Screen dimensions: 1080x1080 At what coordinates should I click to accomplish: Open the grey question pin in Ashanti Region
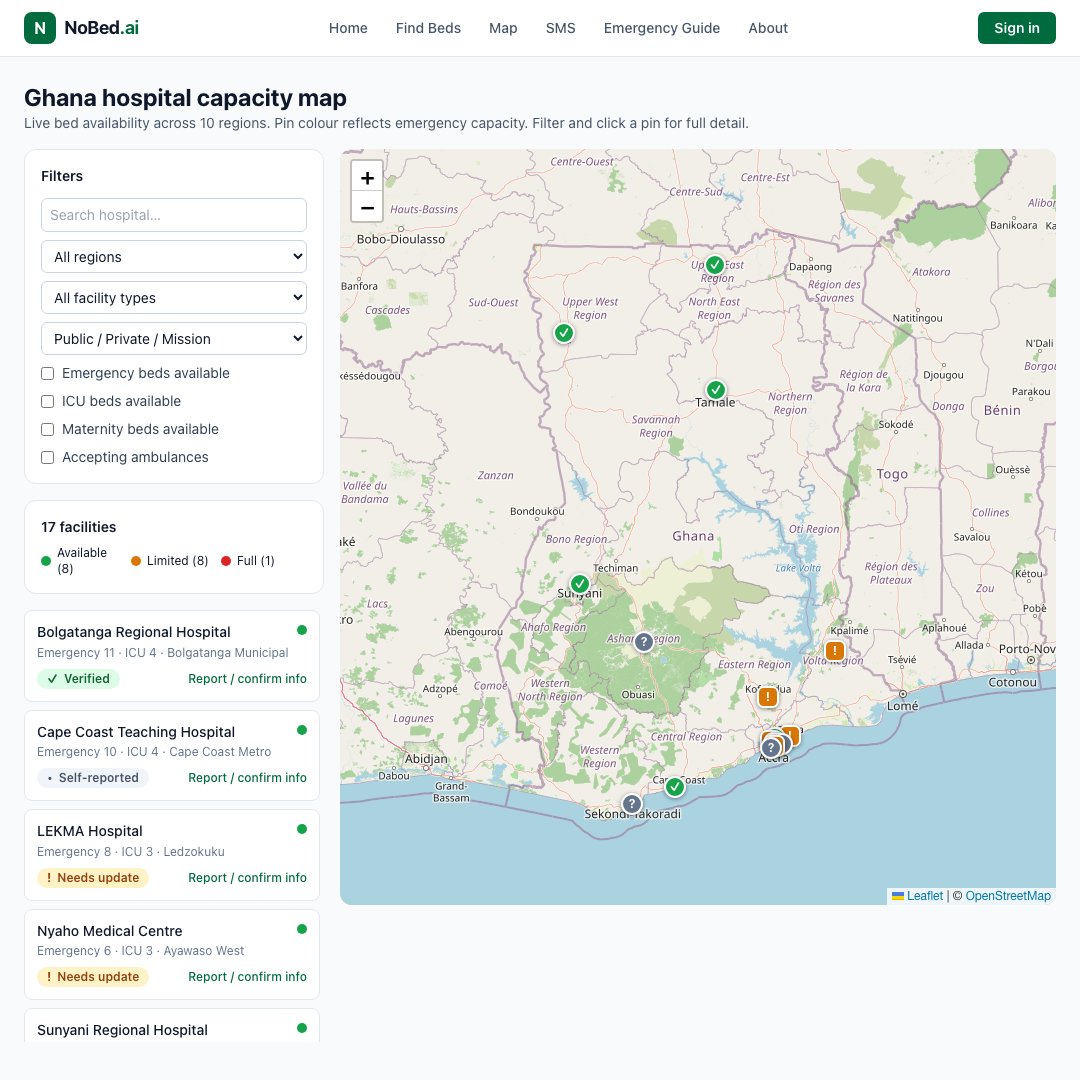(x=643, y=642)
